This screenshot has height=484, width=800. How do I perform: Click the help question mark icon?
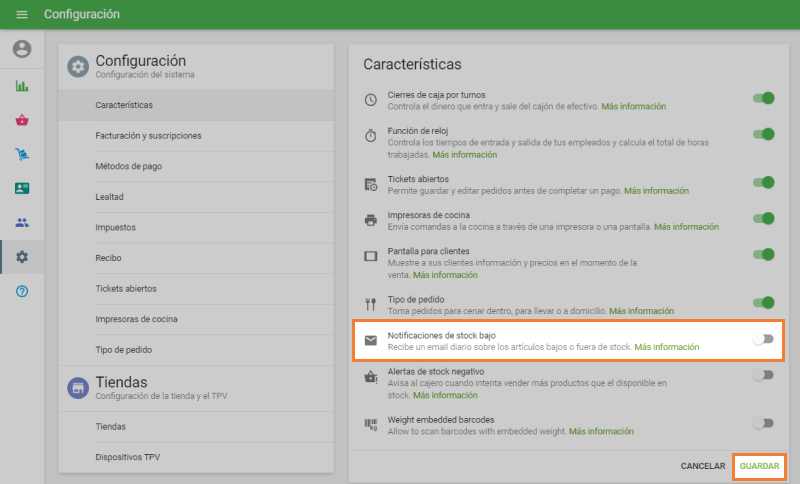tap(22, 291)
